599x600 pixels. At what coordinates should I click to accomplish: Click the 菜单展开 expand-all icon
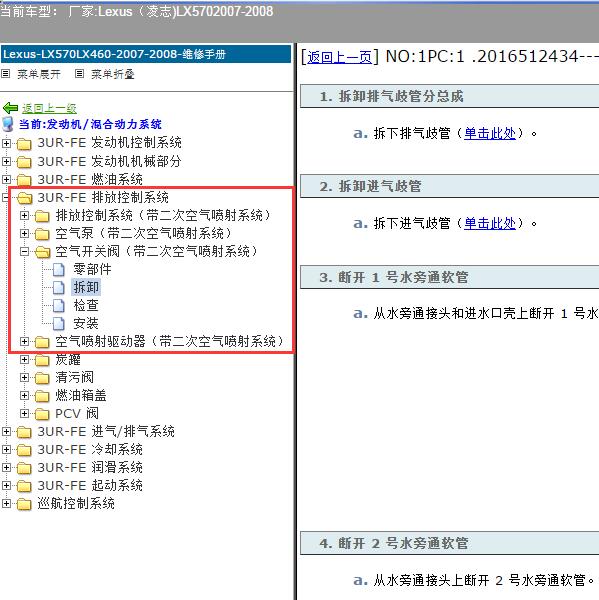pyautogui.click(x=5, y=73)
